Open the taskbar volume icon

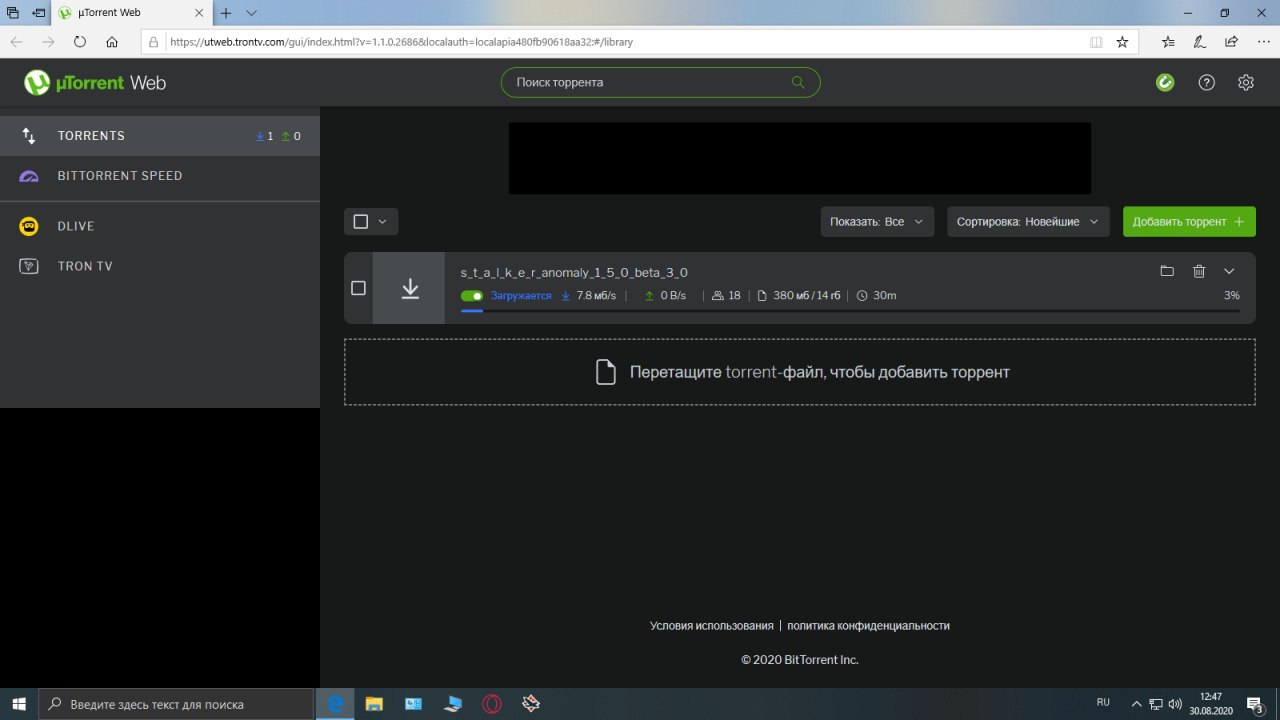pos(1174,704)
